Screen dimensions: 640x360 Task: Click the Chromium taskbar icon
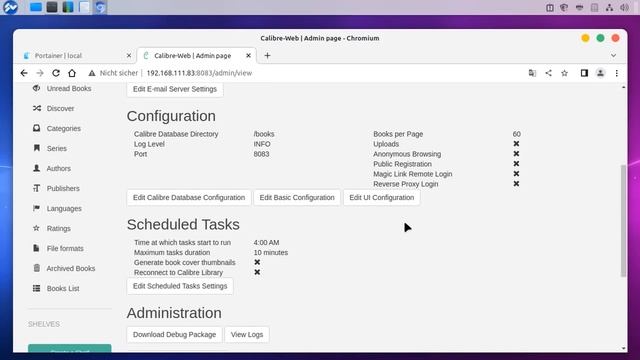[x=100, y=7]
